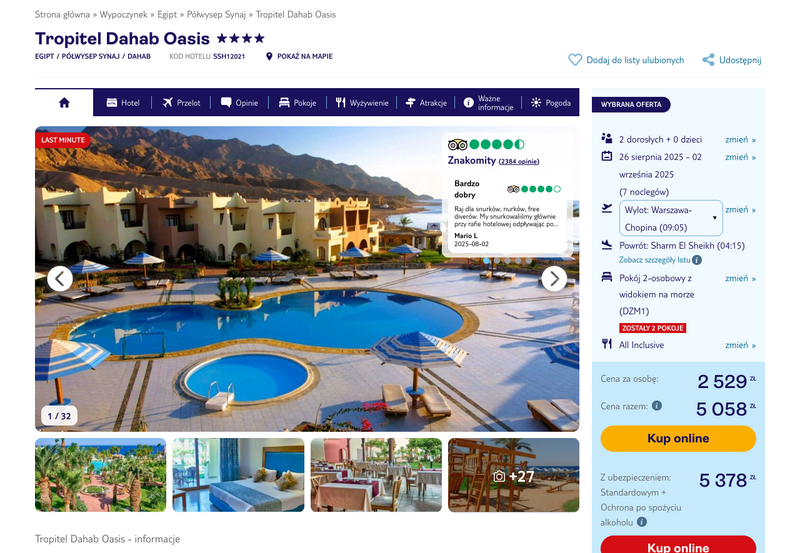Show next photo with right arrow
The image size is (800, 553).
[x=554, y=279]
